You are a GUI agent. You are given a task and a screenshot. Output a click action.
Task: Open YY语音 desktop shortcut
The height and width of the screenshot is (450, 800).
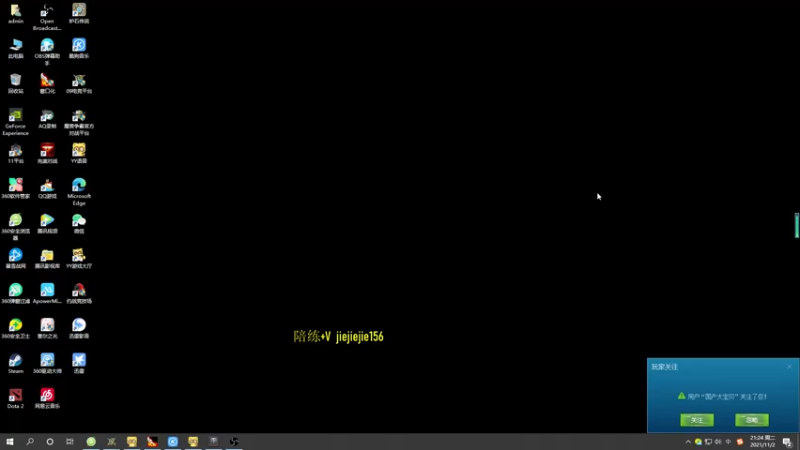click(79, 154)
